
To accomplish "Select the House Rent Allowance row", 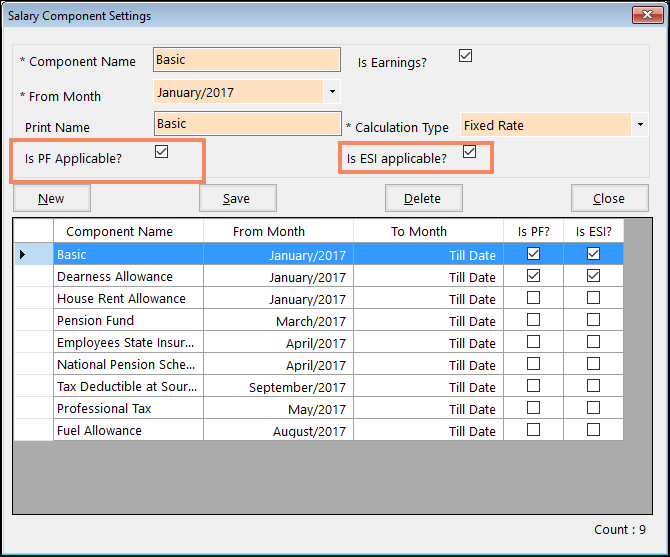I will click(x=319, y=298).
